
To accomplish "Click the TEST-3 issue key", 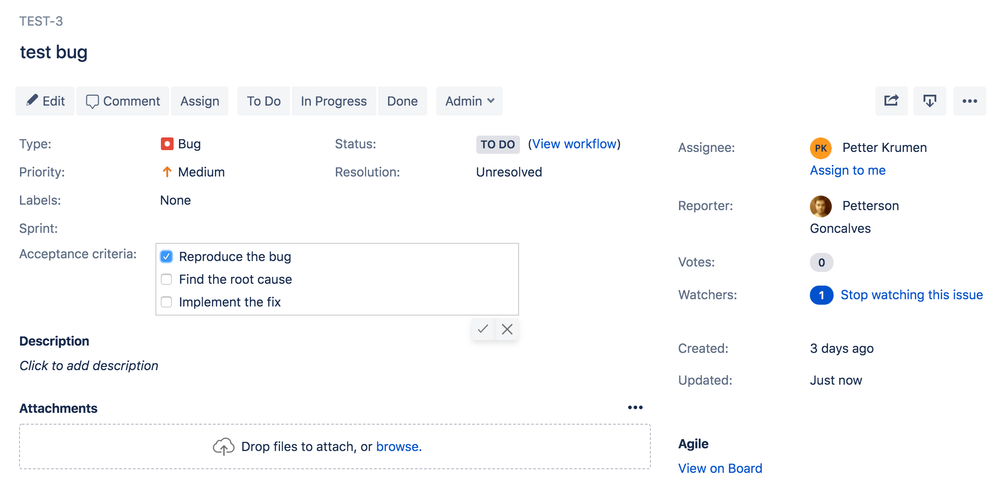I will click(x=41, y=21).
